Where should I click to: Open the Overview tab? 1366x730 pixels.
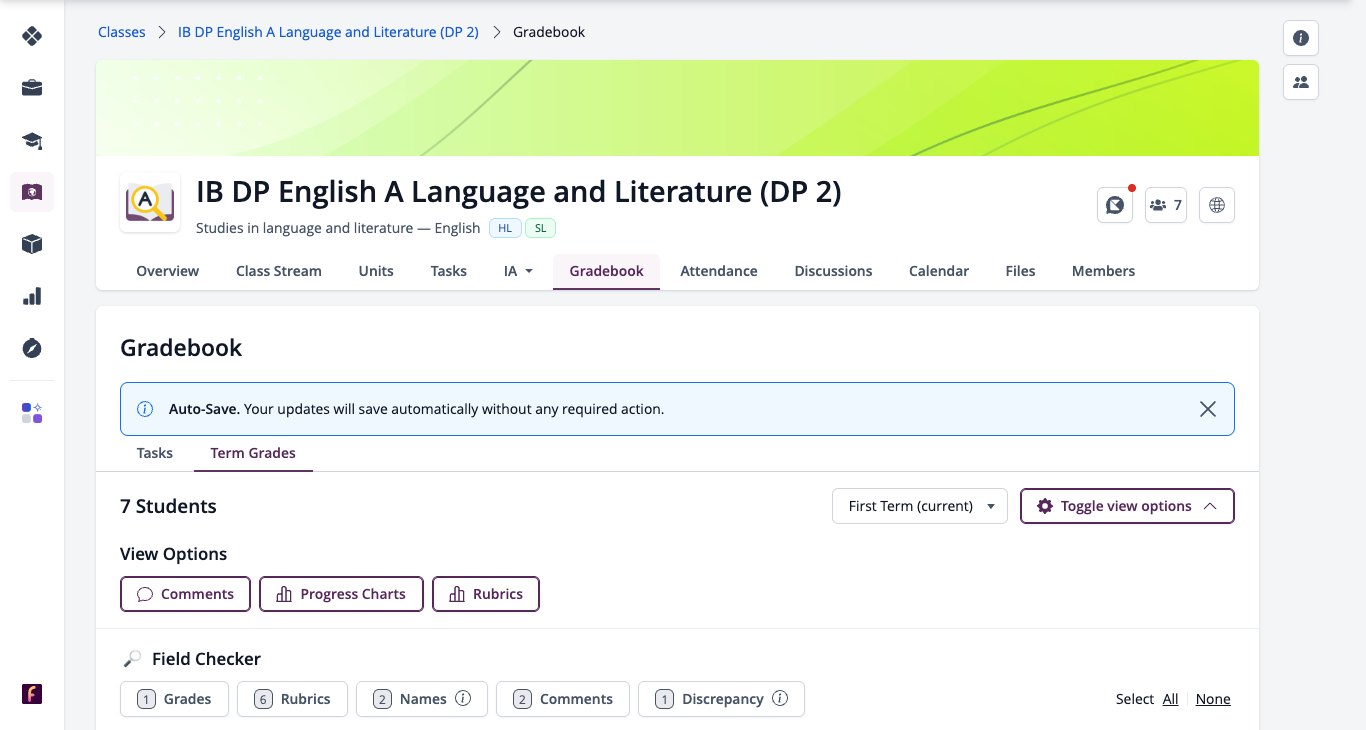[168, 271]
